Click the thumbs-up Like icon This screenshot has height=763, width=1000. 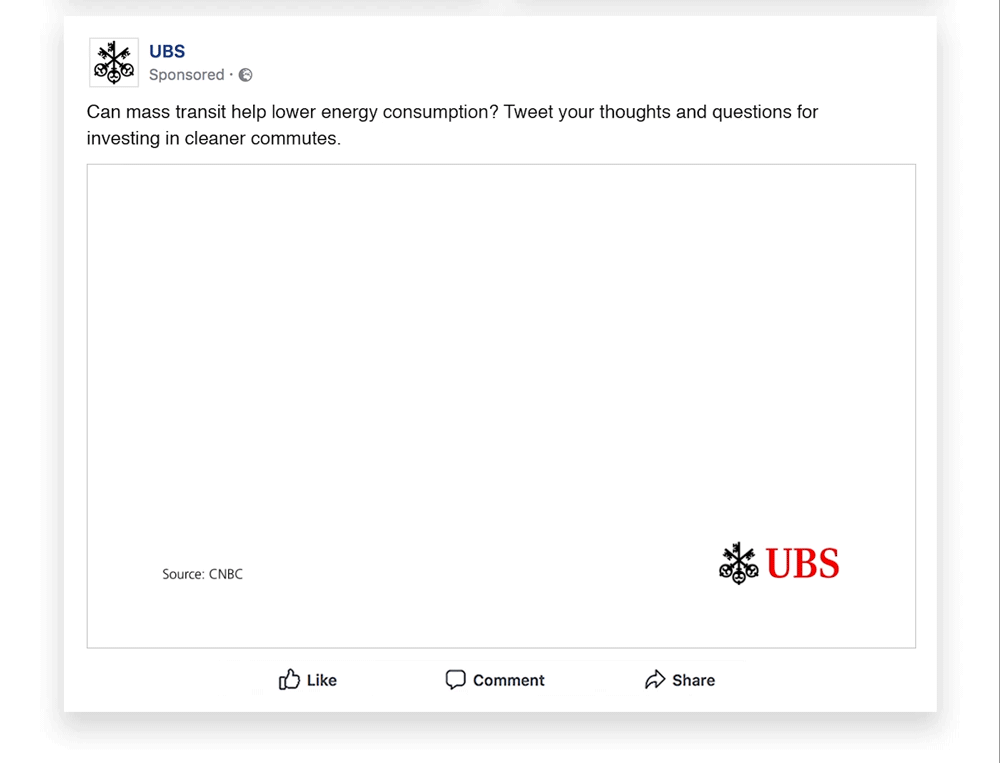[x=289, y=680]
